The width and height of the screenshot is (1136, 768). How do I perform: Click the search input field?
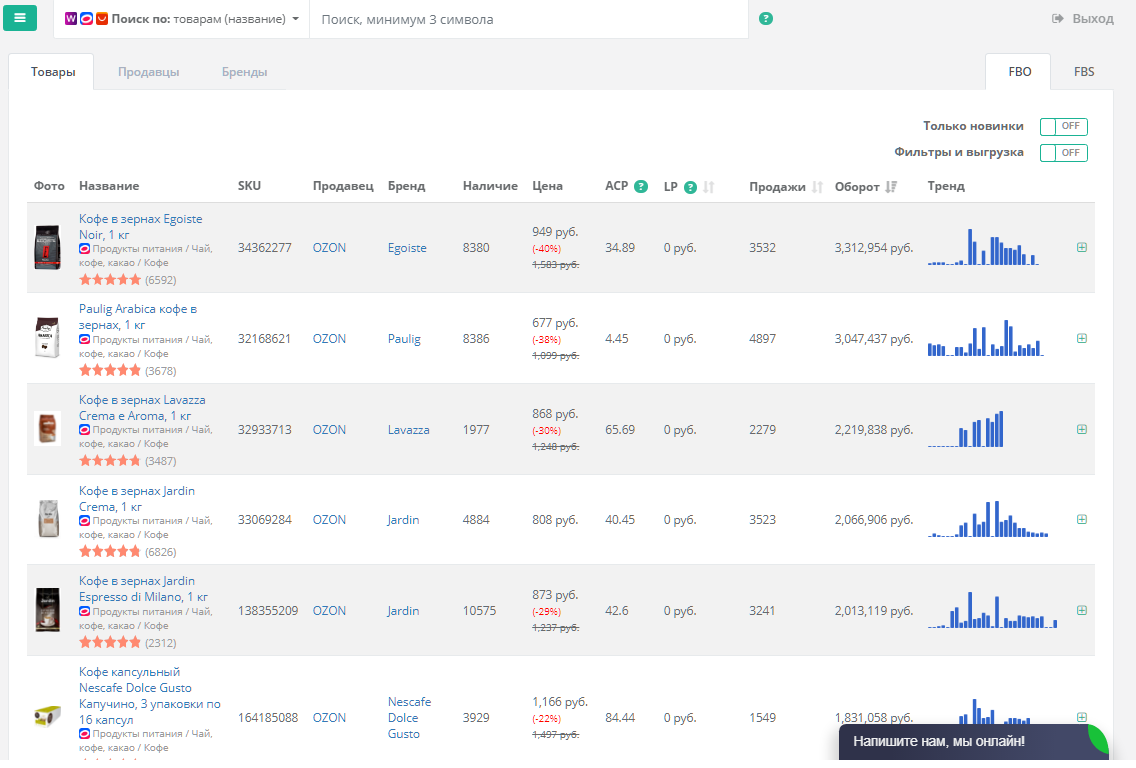[528, 19]
